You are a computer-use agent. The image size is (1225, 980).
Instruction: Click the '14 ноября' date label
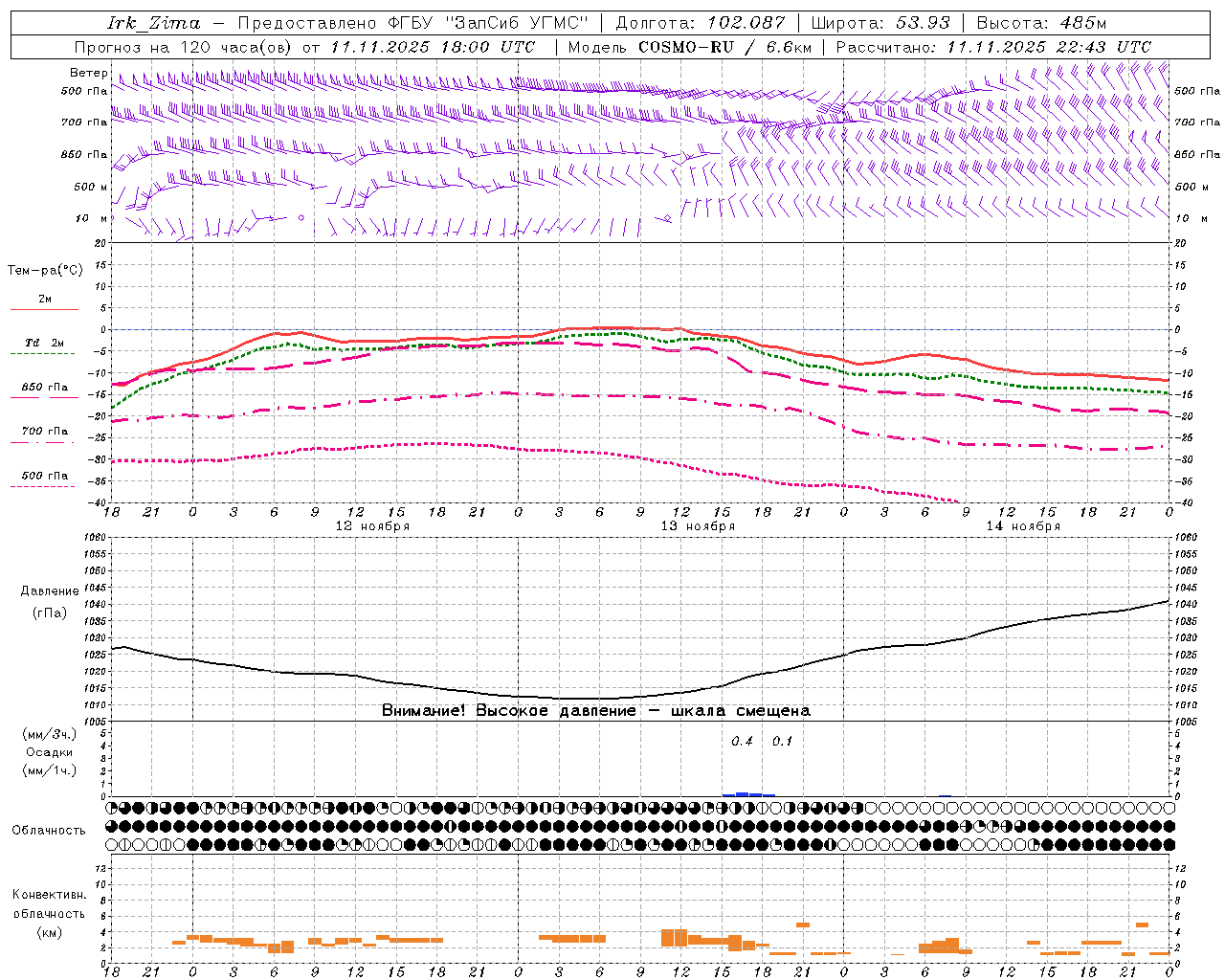[1023, 526]
